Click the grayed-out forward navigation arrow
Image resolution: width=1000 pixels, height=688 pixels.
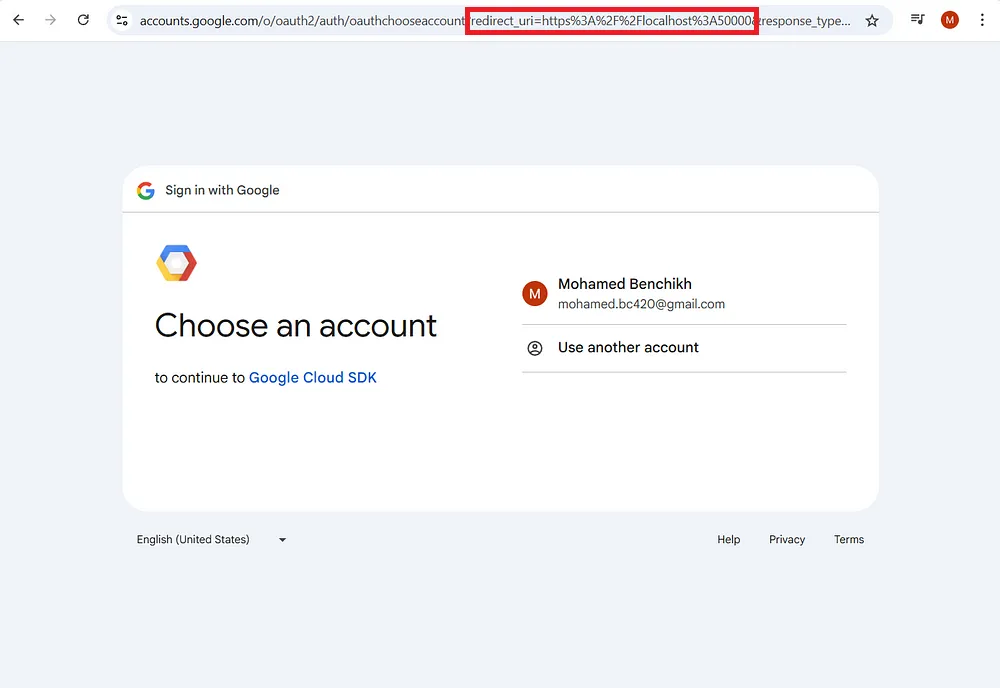pos(50,19)
